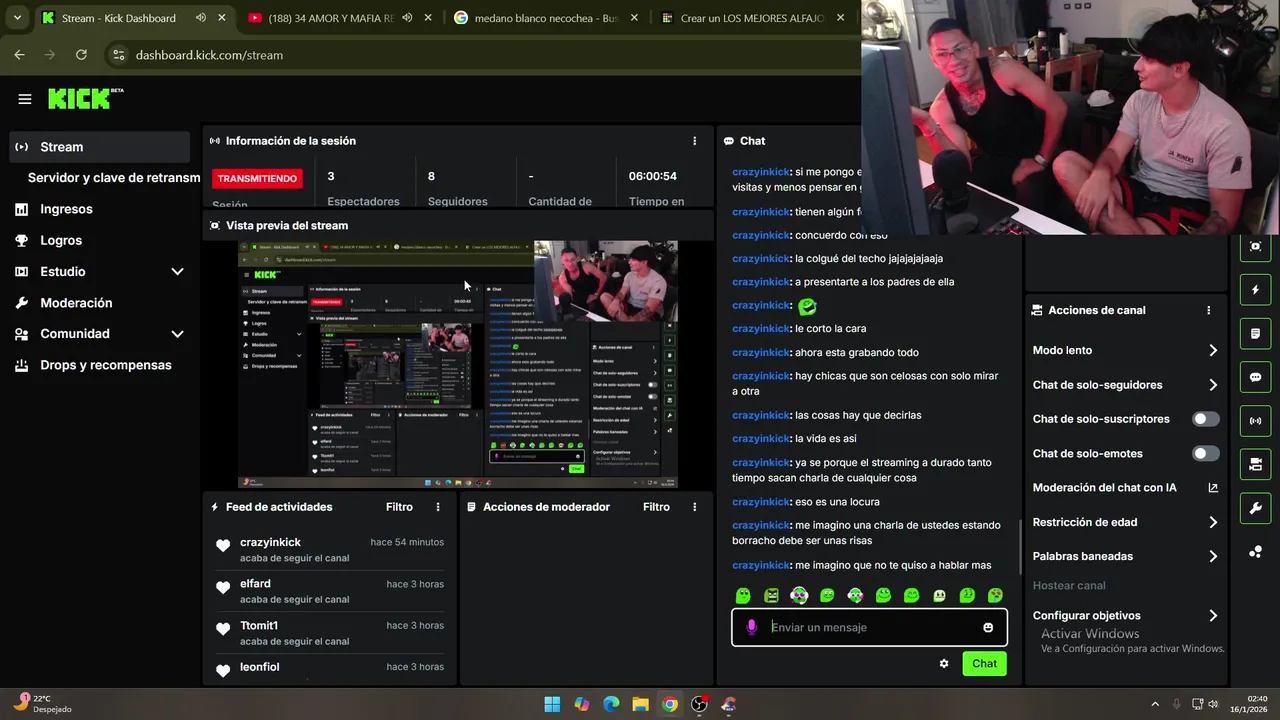Click crazyinkick name on 'eso es una locura'

(x=761, y=502)
